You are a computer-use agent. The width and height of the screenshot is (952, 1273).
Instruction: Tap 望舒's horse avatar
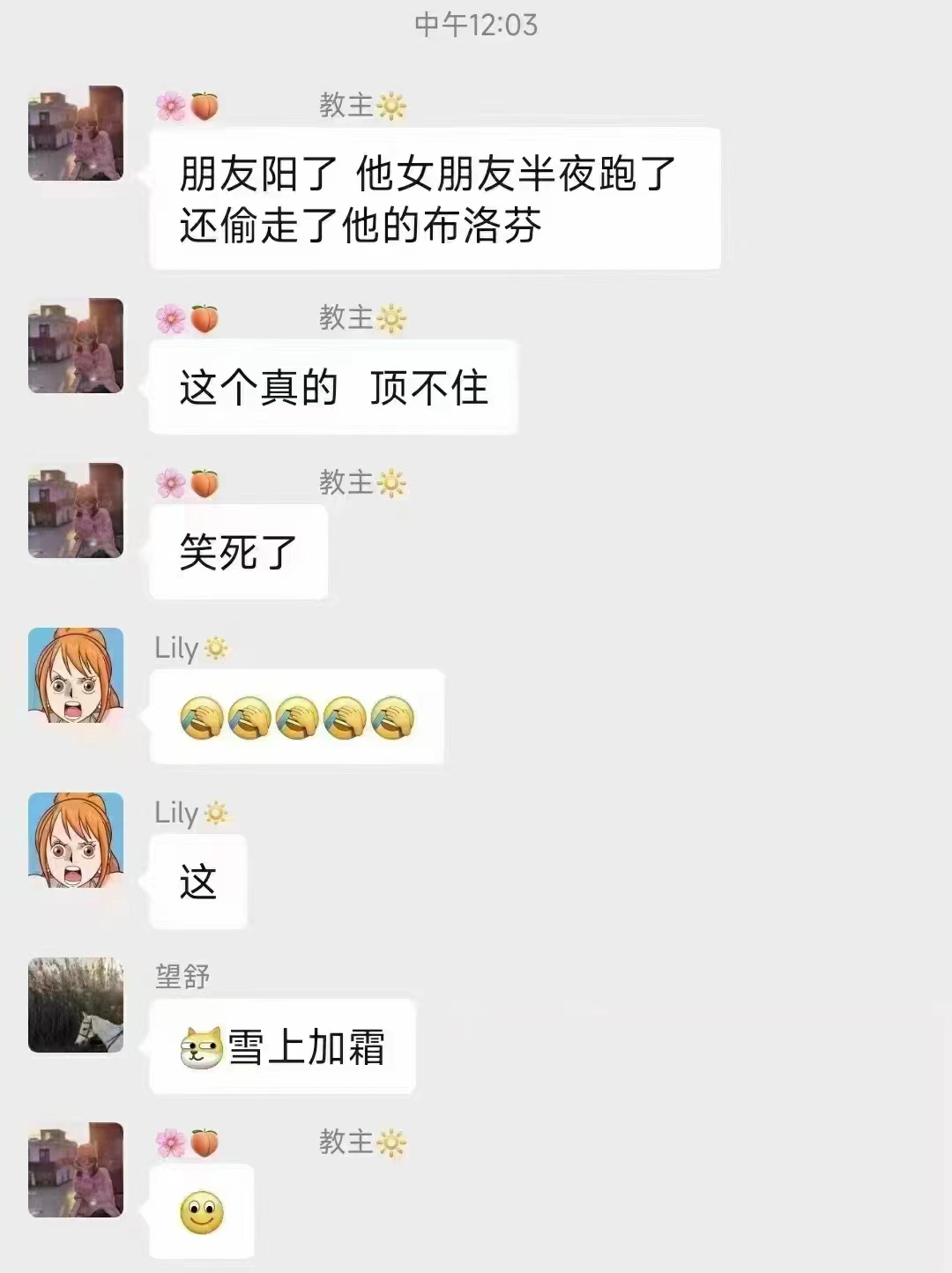pos(76,1005)
